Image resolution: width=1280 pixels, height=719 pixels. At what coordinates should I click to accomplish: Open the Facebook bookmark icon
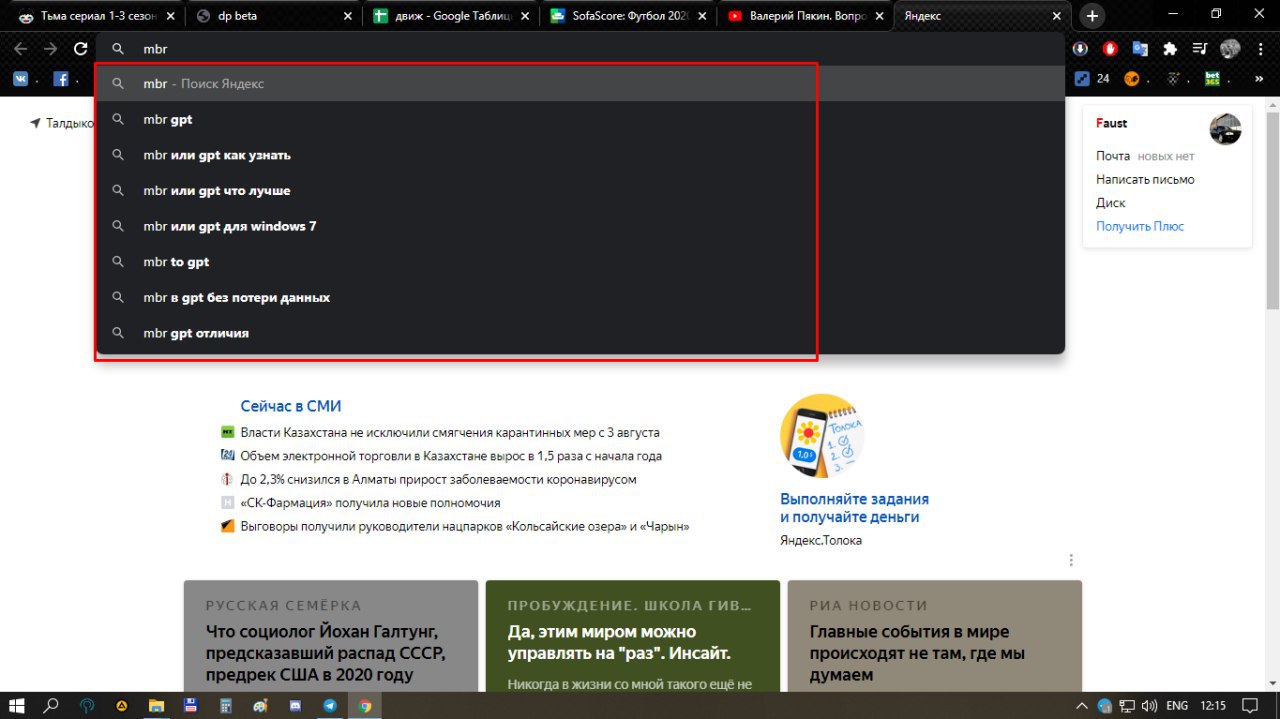(61, 78)
